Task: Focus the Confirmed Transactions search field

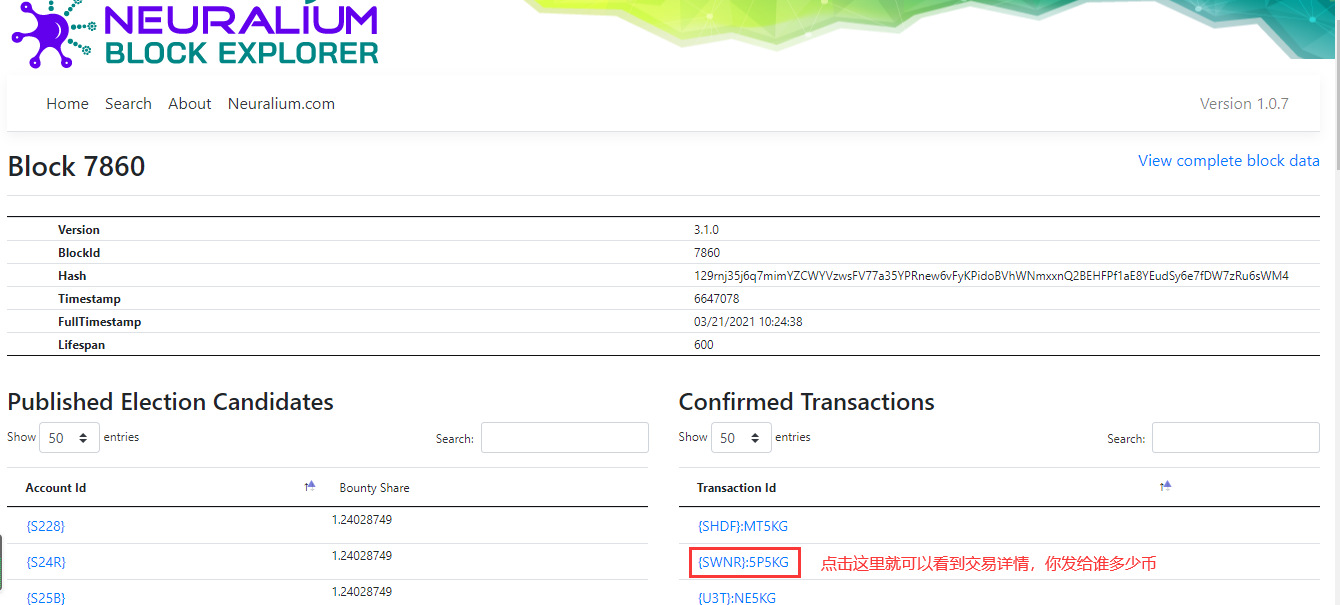Action: [1235, 438]
